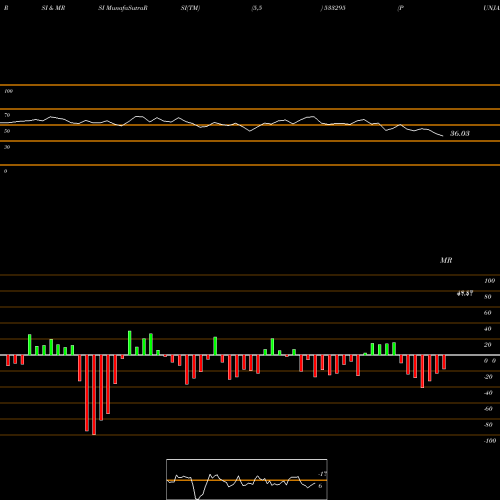The image size is (500, 500).
Task: Click the 30 level label on RSI axis
Action: point(7,147)
